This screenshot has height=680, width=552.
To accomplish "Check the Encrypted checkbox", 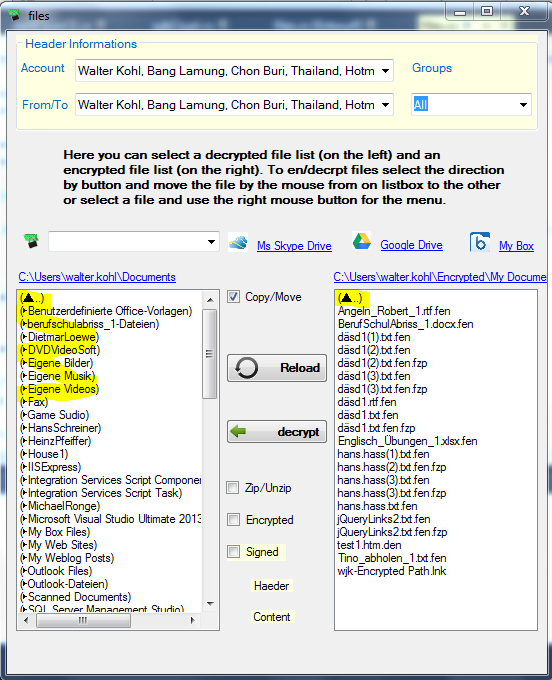I will coord(233,520).
